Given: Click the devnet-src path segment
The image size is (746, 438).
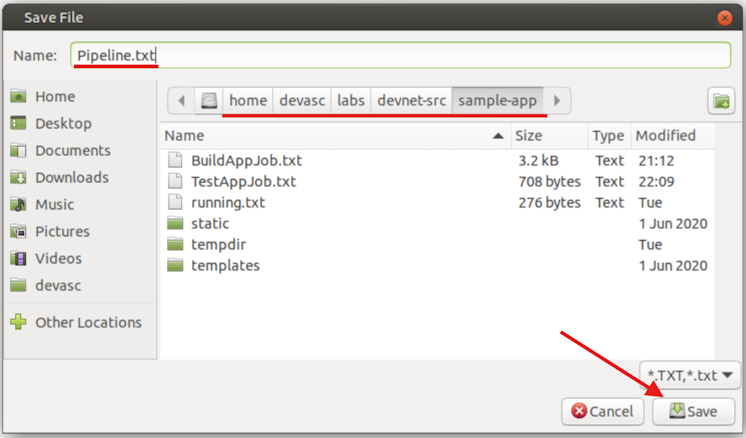Looking at the screenshot, I should [412, 100].
